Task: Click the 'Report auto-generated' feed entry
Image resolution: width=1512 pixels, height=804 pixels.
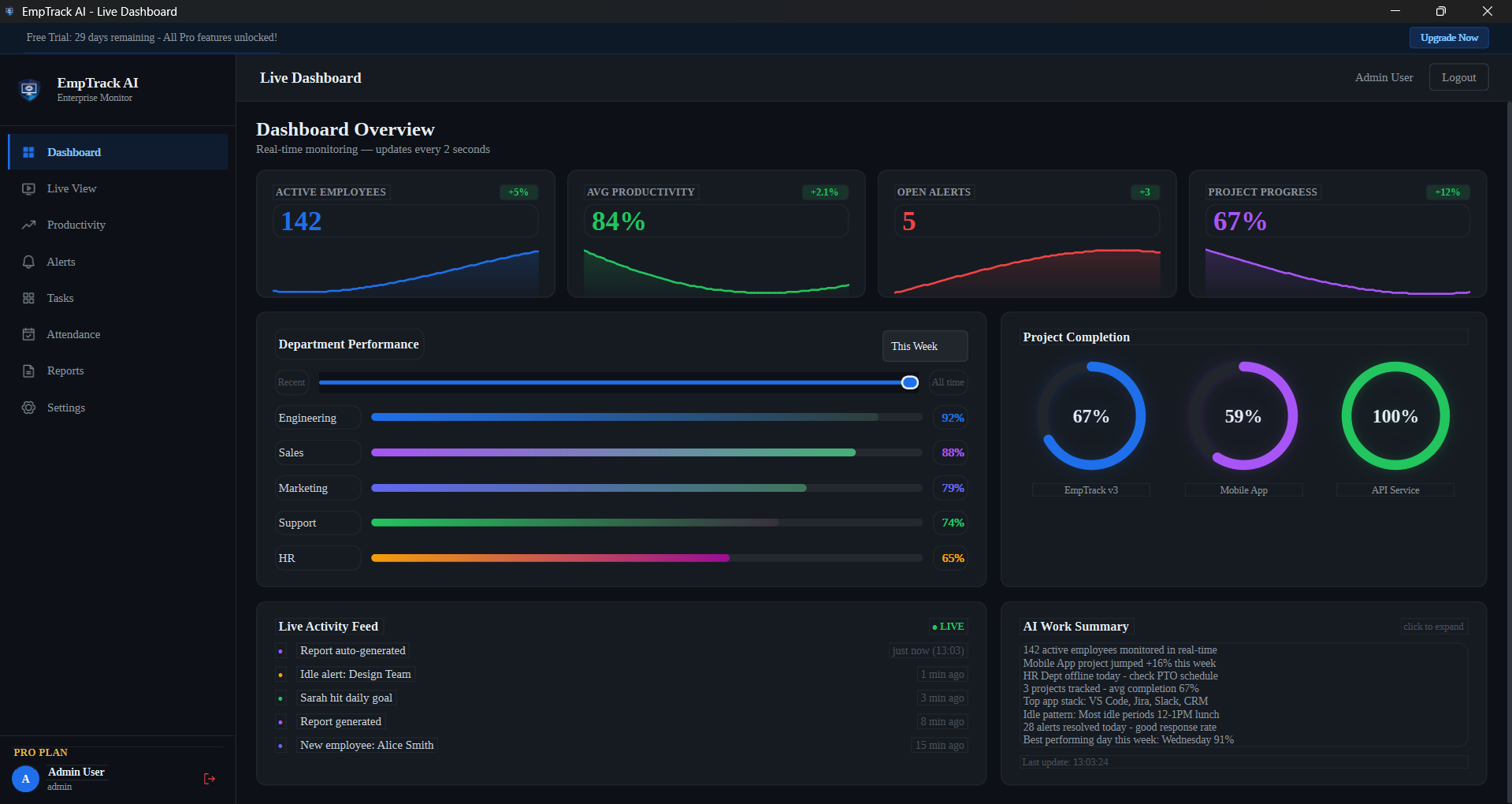Action: pos(353,650)
